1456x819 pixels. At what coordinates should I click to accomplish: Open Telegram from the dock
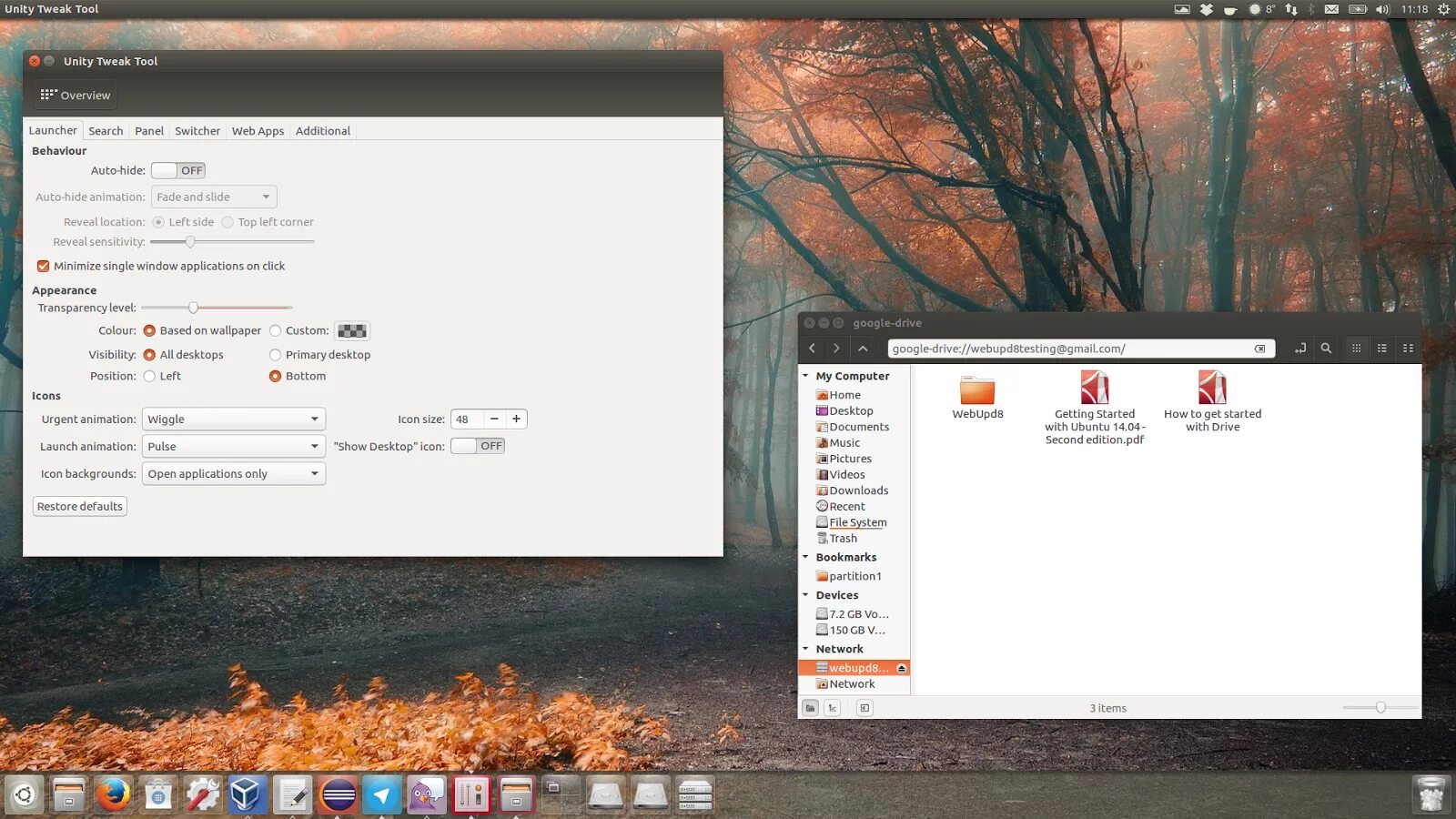click(382, 794)
